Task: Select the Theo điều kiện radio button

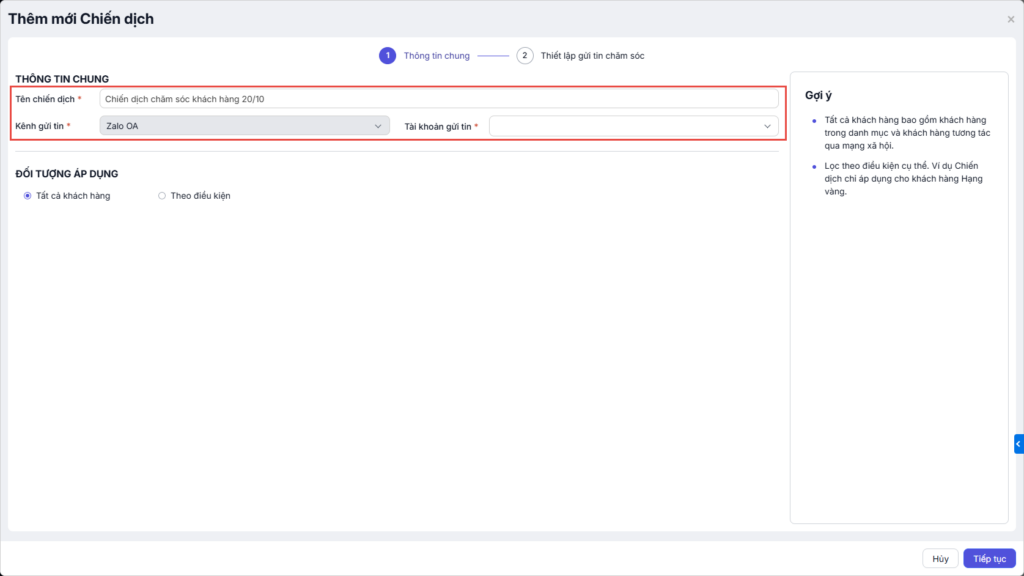Action: [162, 196]
